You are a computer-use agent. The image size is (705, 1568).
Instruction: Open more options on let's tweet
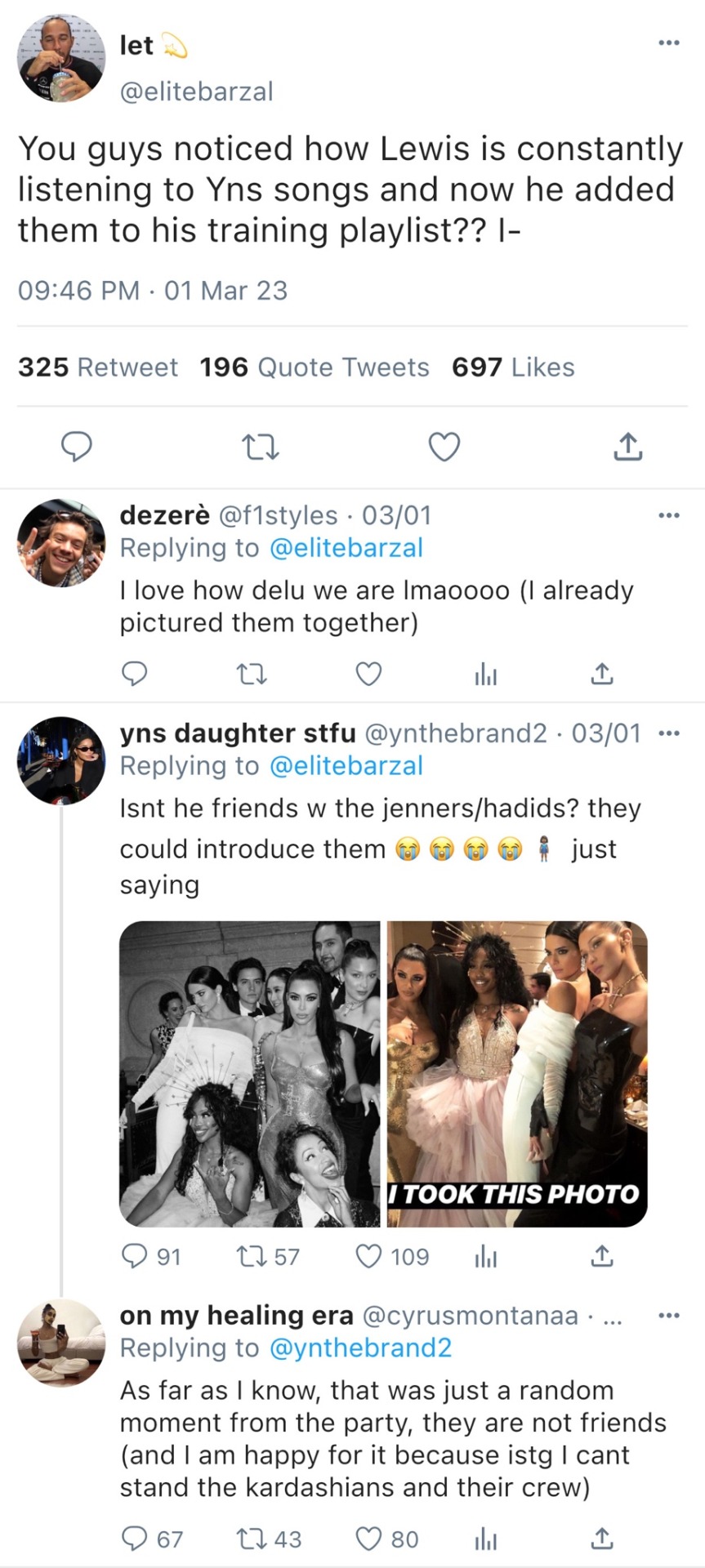coord(668,42)
